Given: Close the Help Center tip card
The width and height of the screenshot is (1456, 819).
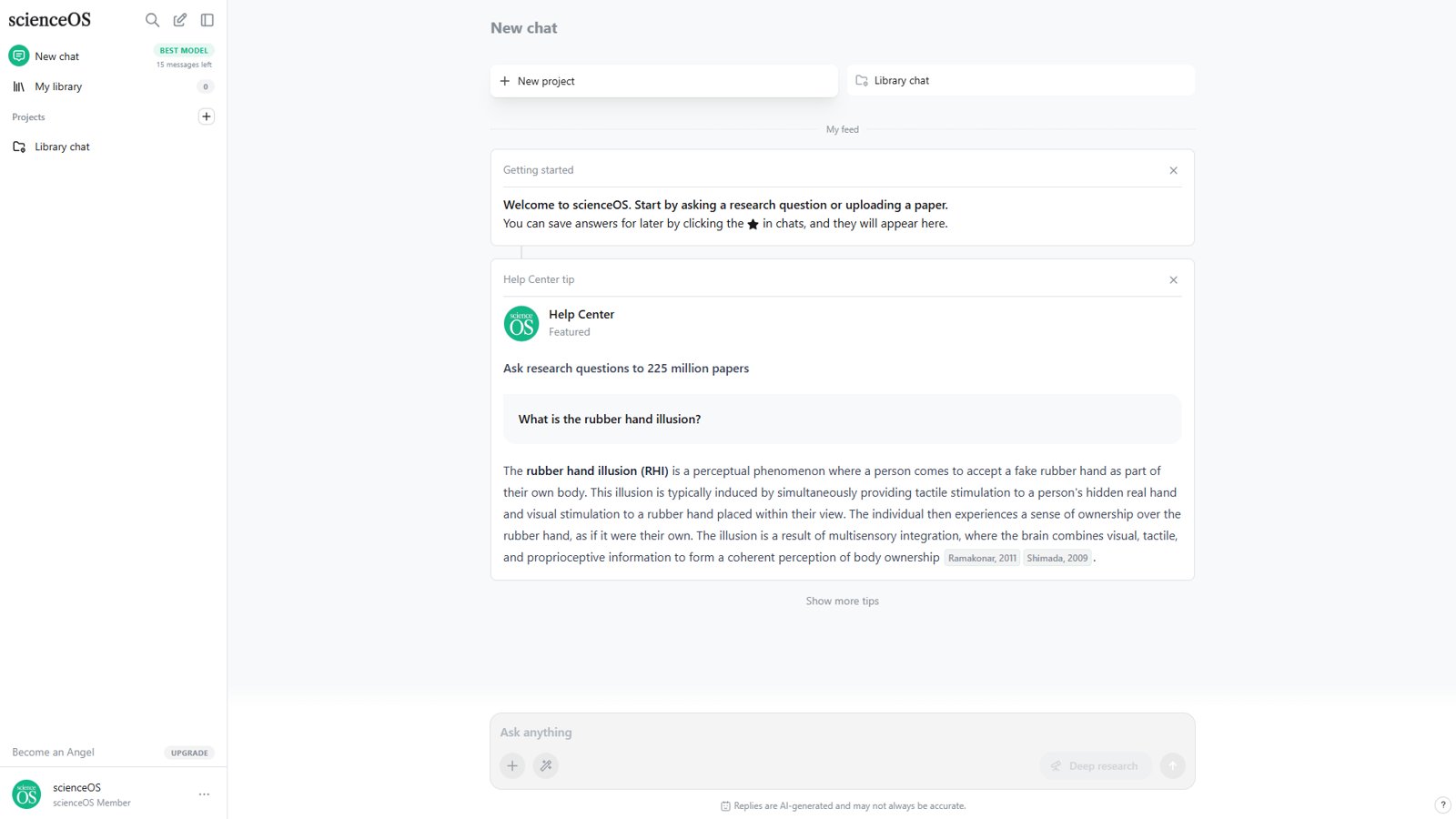Looking at the screenshot, I should 1173,279.
